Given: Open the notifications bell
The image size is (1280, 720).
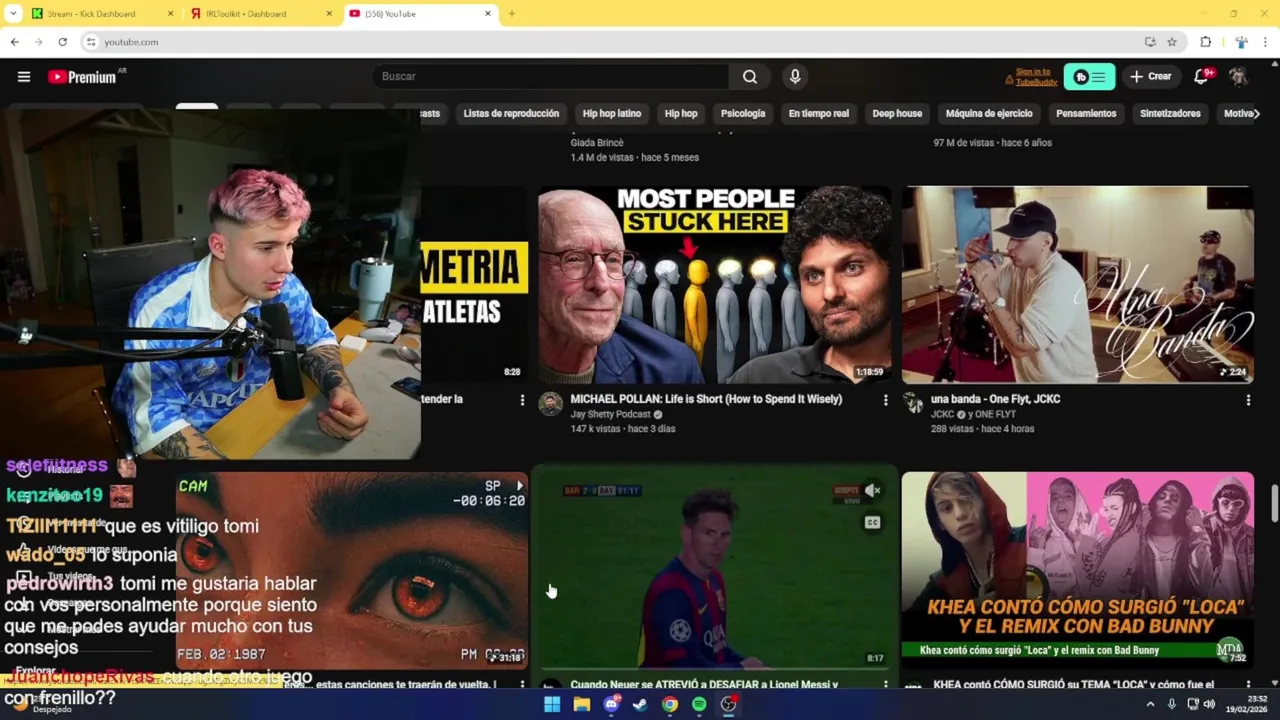Looking at the screenshot, I should click(x=1201, y=77).
